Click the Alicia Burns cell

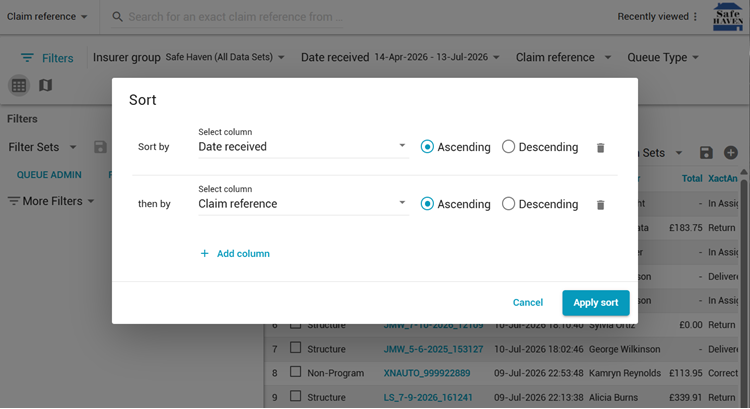point(613,398)
